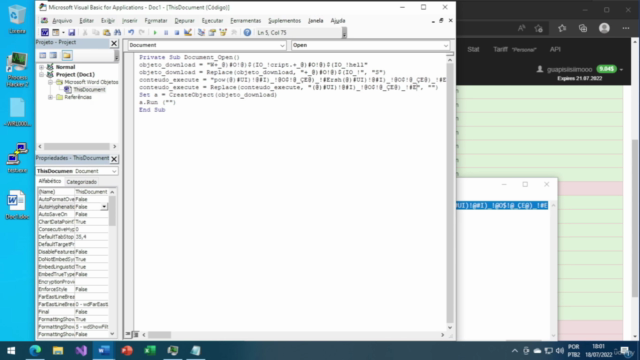Viewport: 640px width, 360px height.
Task: Click the Project panel horizontal scrollbar
Action: [x=77, y=146]
